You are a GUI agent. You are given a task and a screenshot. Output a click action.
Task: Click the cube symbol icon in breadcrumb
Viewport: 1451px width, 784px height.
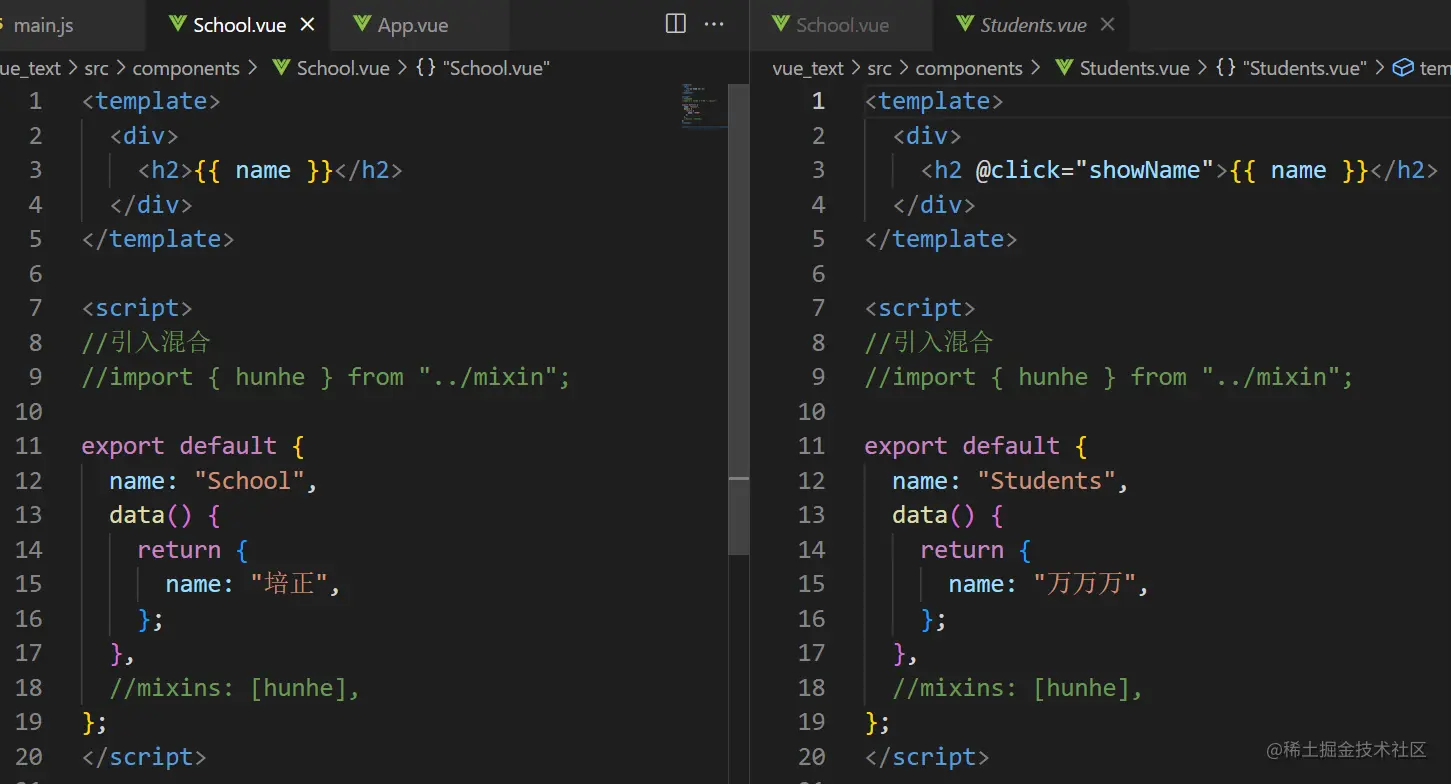(1403, 68)
